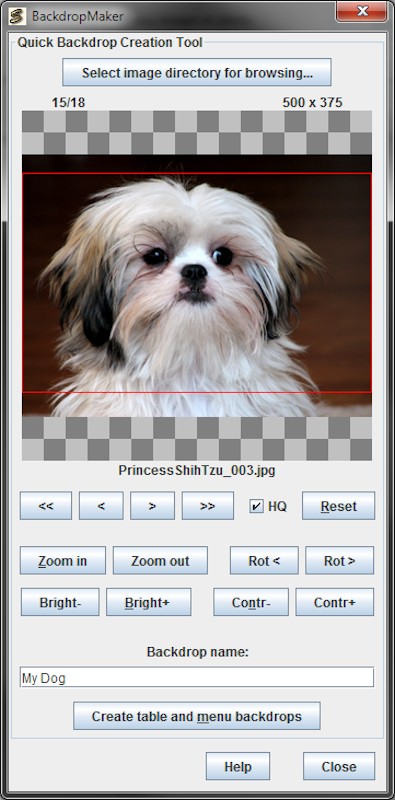395x800 pixels.
Task: Decrease brightness with Bright- button
Action: (x=60, y=602)
